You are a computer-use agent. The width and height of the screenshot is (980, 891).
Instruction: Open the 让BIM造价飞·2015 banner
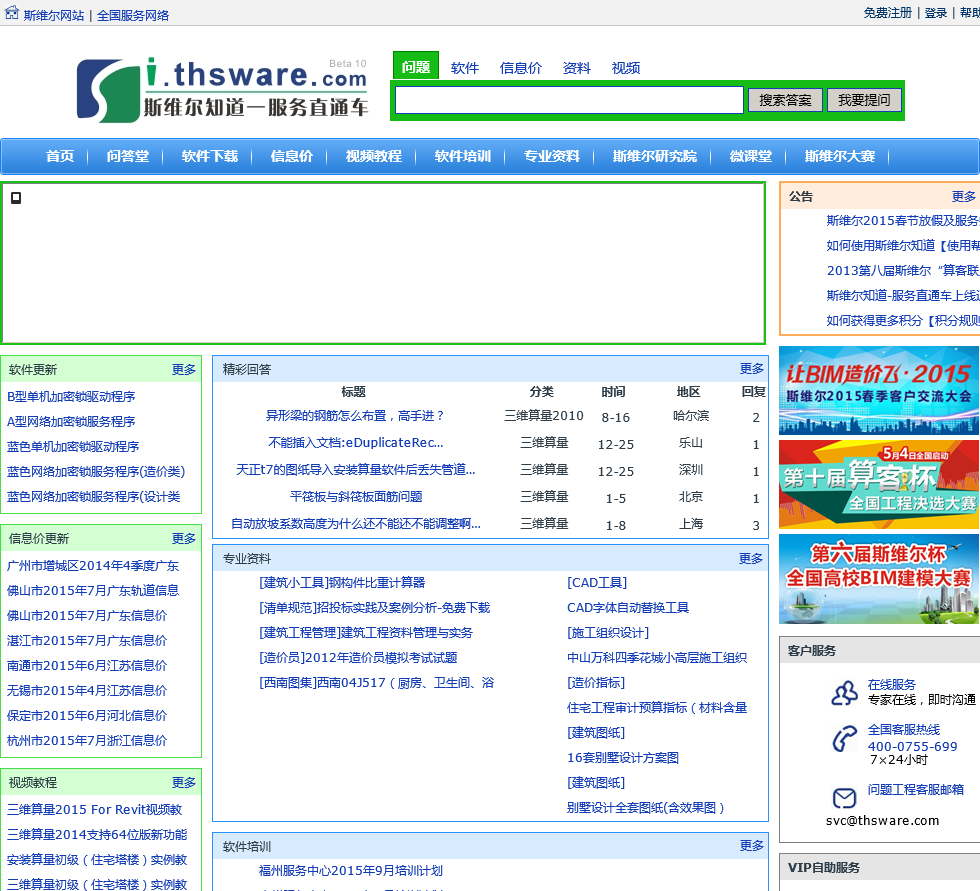879,390
